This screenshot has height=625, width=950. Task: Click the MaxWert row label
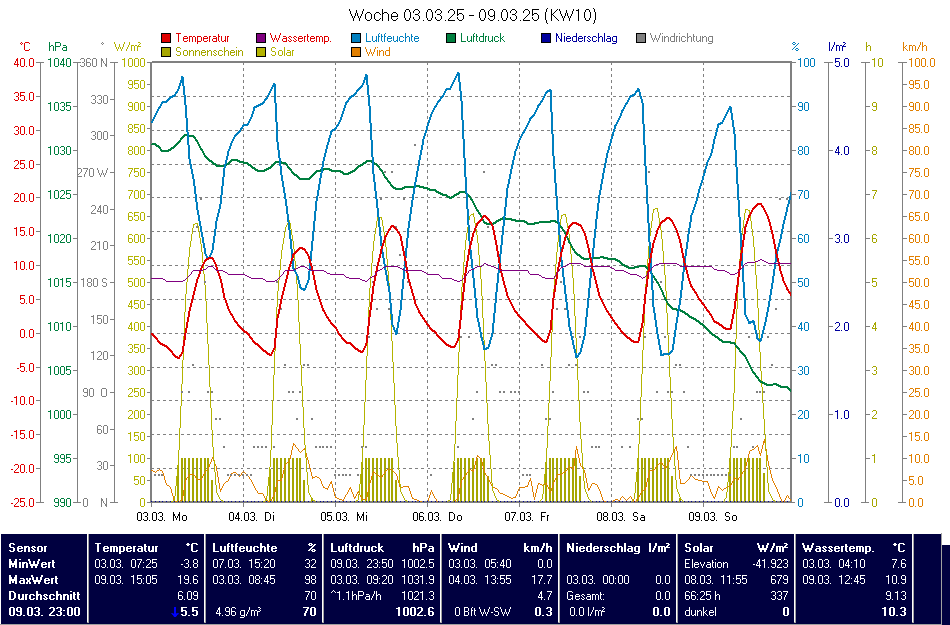click(x=33, y=579)
